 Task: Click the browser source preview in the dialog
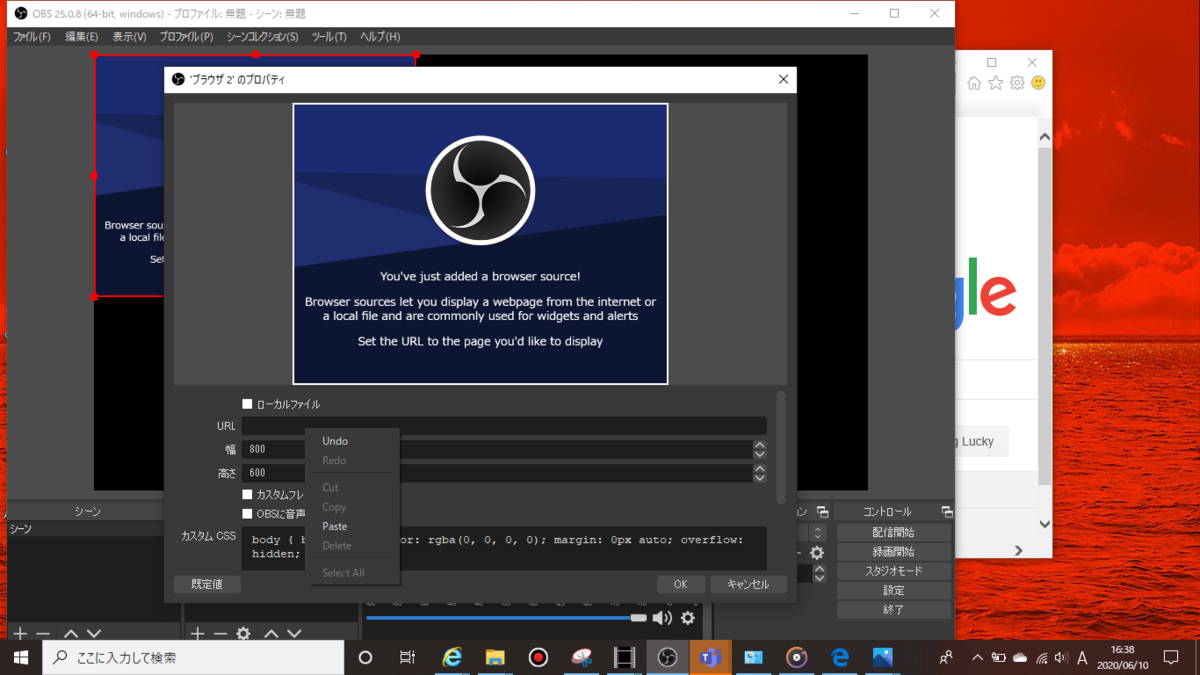[x=480, y=244]
